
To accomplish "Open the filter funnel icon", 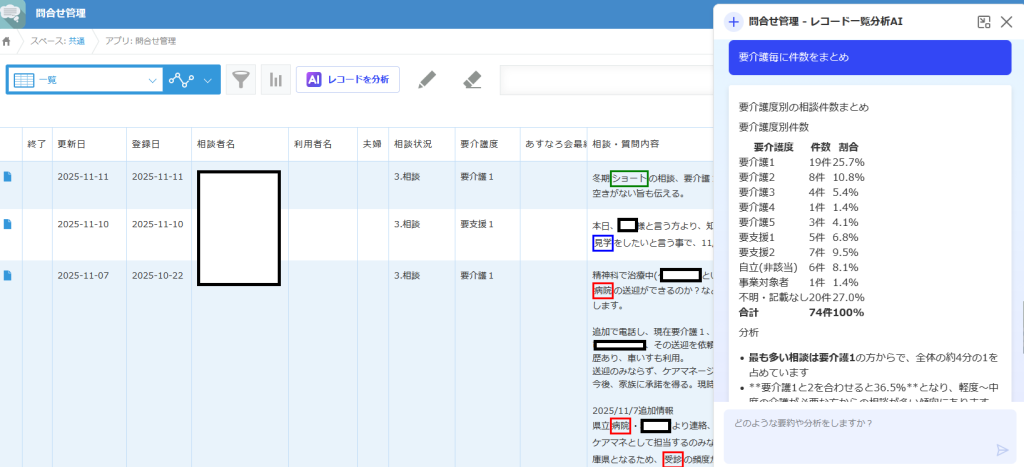I will click(240, 80).
